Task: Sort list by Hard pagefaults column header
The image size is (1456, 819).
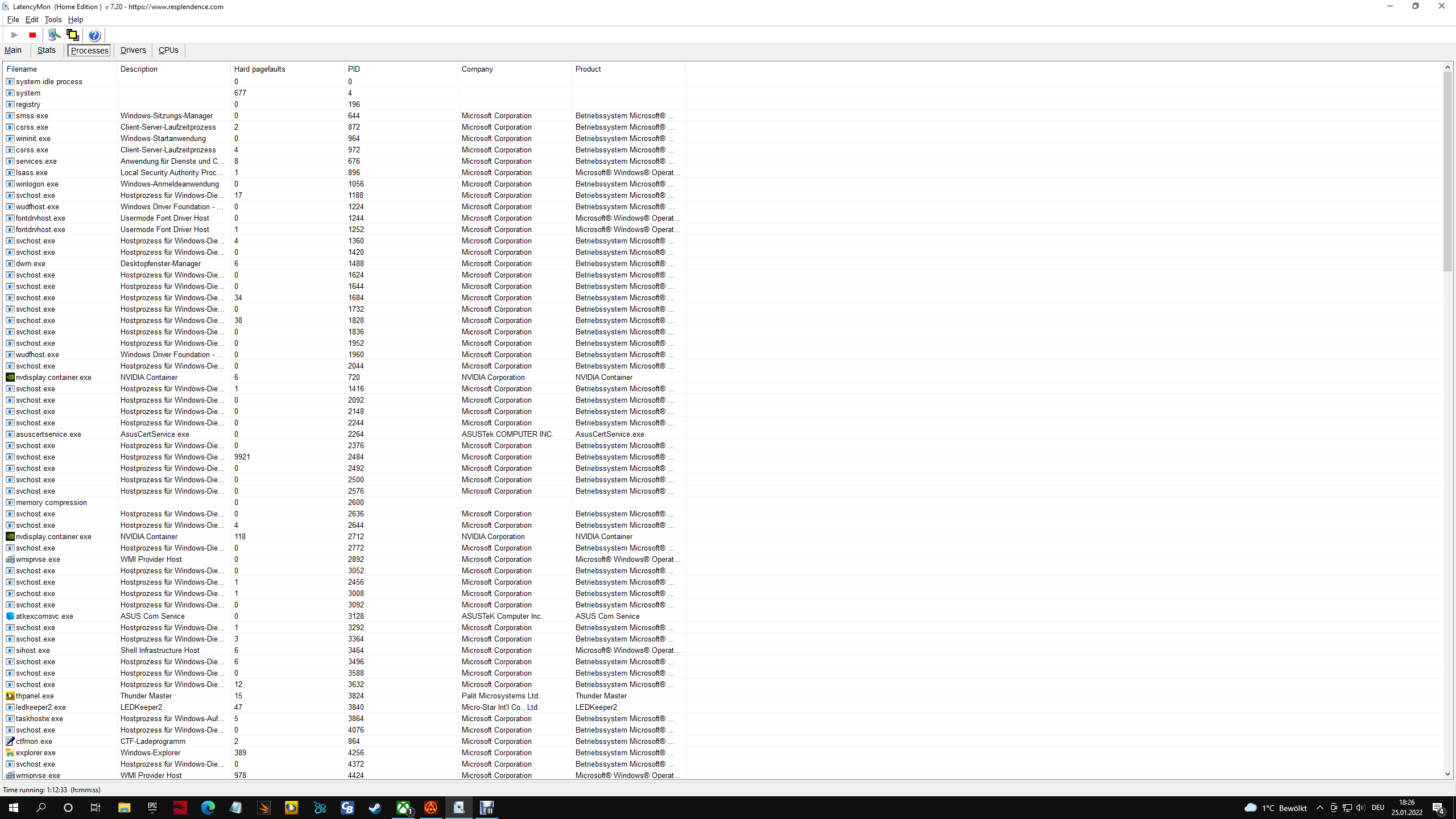Action: pyautogui.click(x=259, y=69)
